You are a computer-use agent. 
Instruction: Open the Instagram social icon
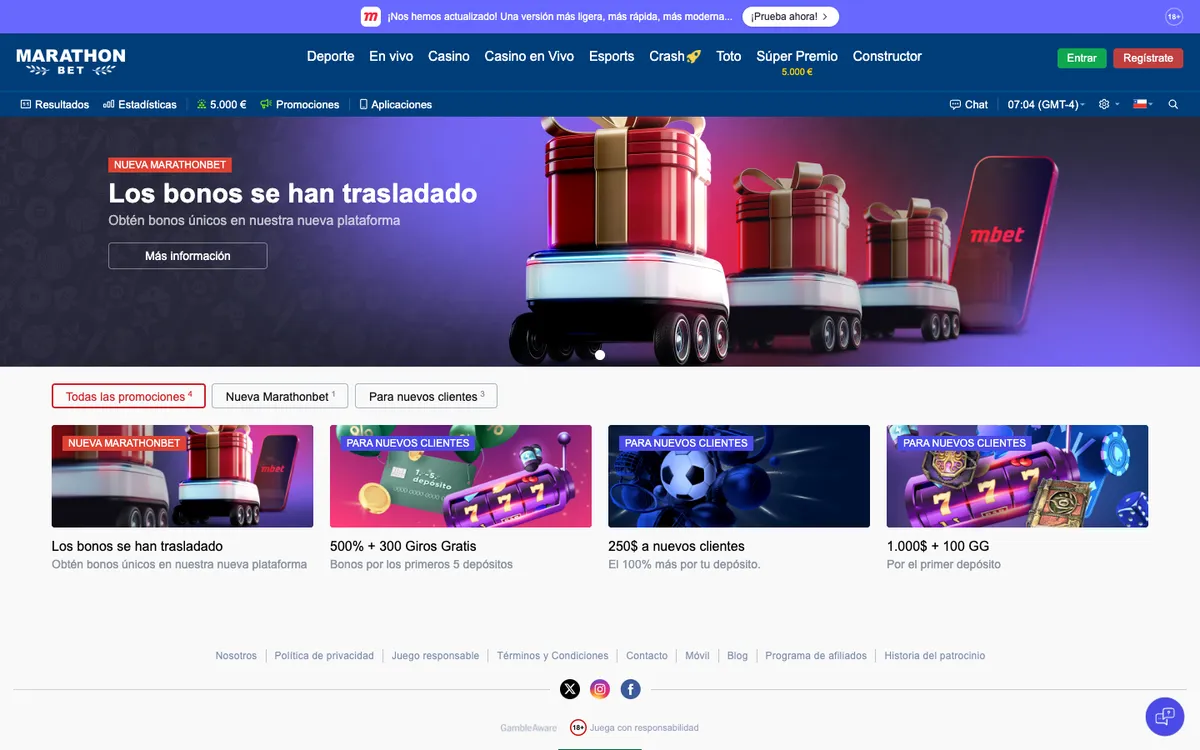(600, 689)
